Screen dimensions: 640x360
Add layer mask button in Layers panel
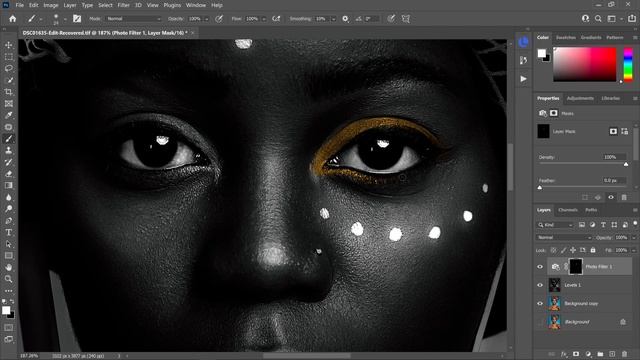click(x=576, y=354)
